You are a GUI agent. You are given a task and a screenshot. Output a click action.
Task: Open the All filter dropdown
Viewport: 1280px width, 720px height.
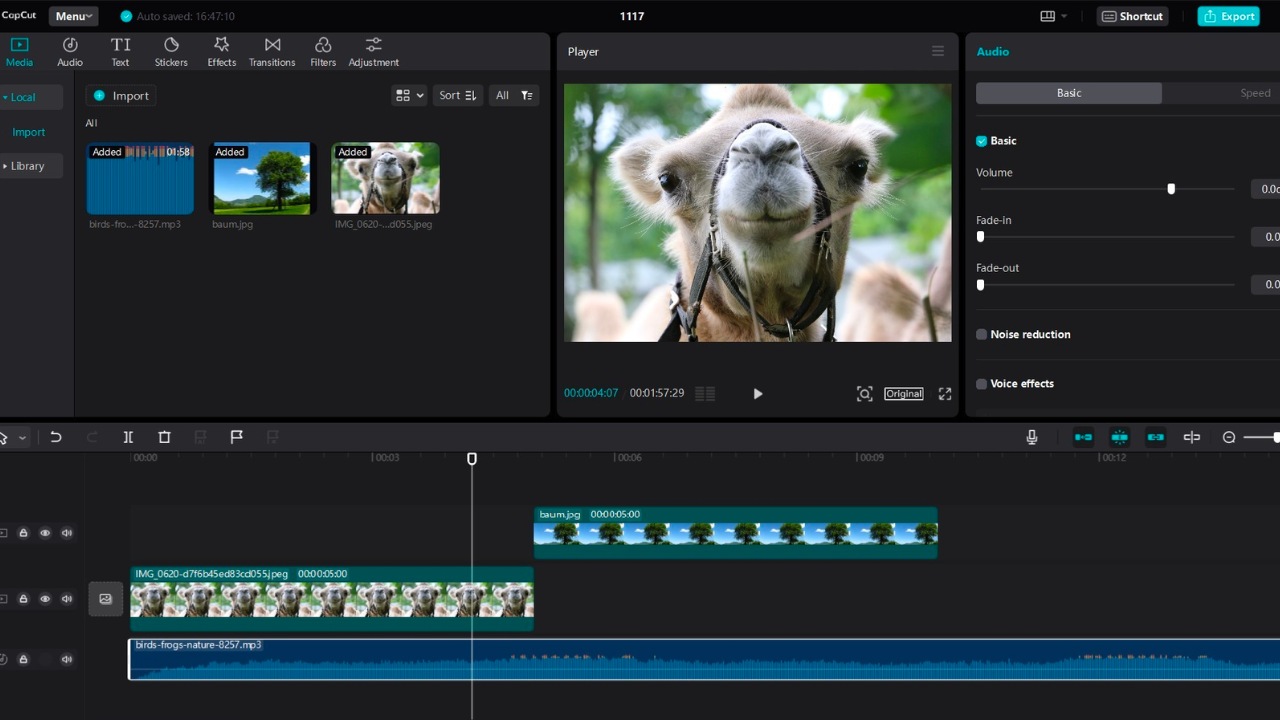pyautogui.click(x=514, y=95)
